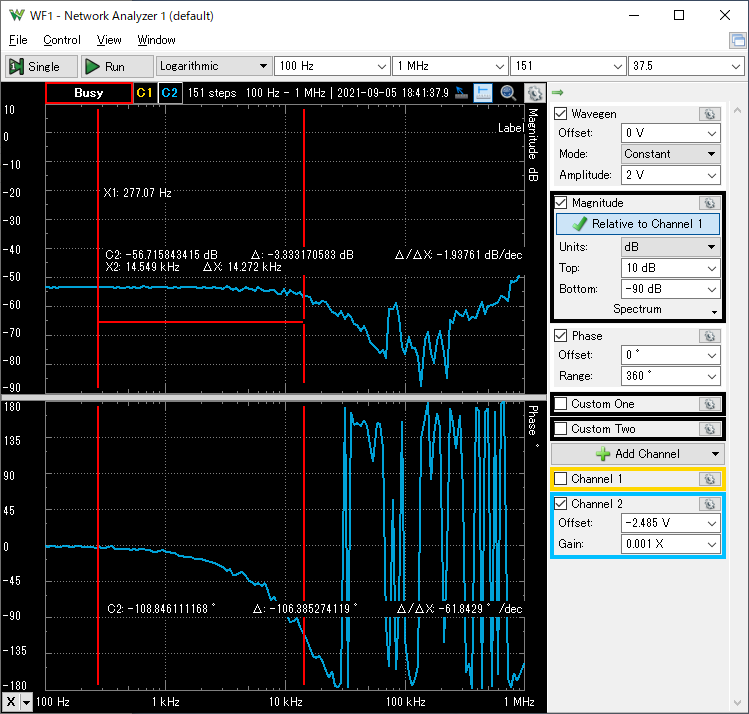Open the X cursor dropdown arrow at bottom left
This screenshot has height=714, width=749.
[26, 702]
